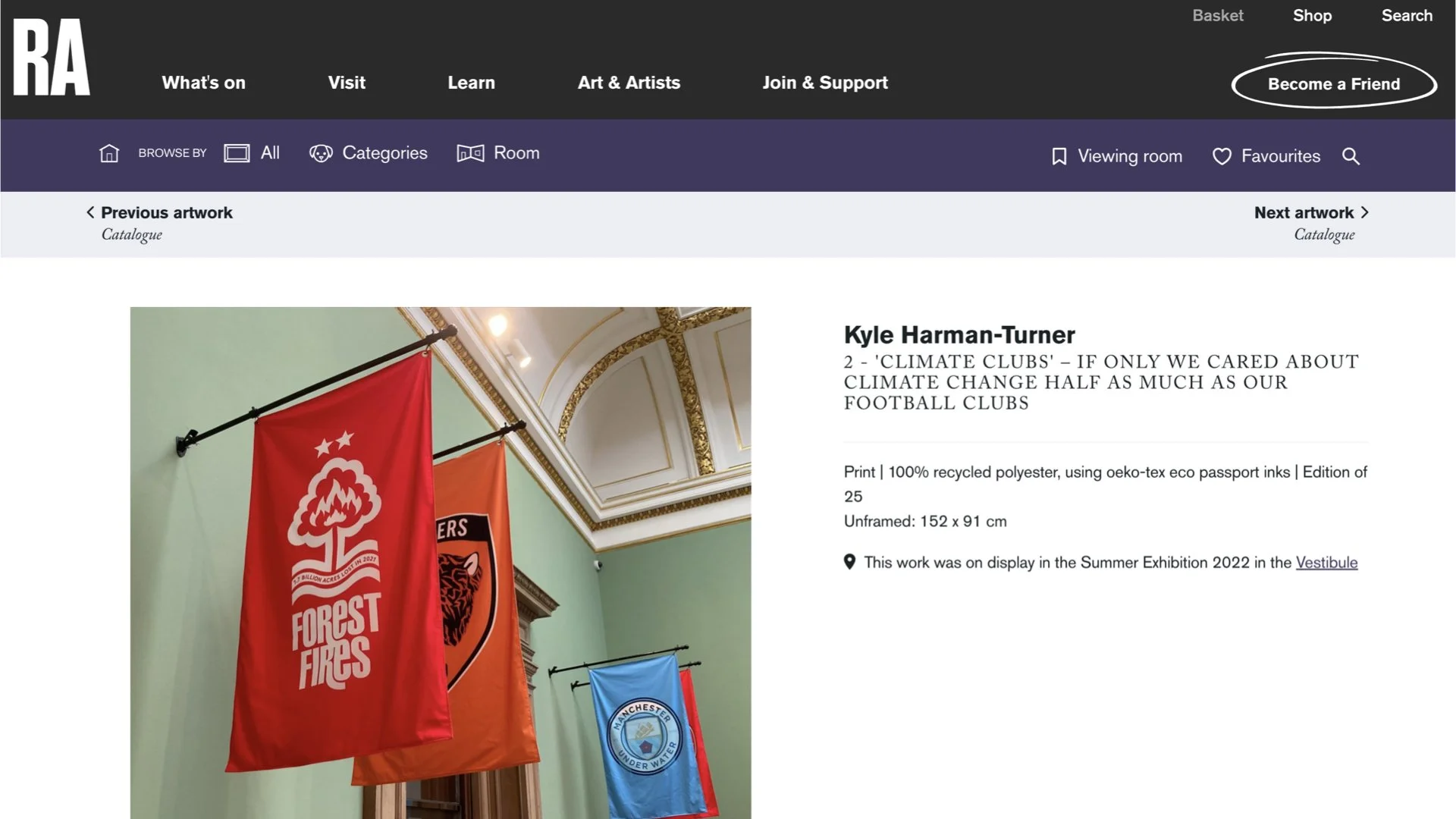Browse by Room label
Viewport: 1456px width, 819px height.
516,153
